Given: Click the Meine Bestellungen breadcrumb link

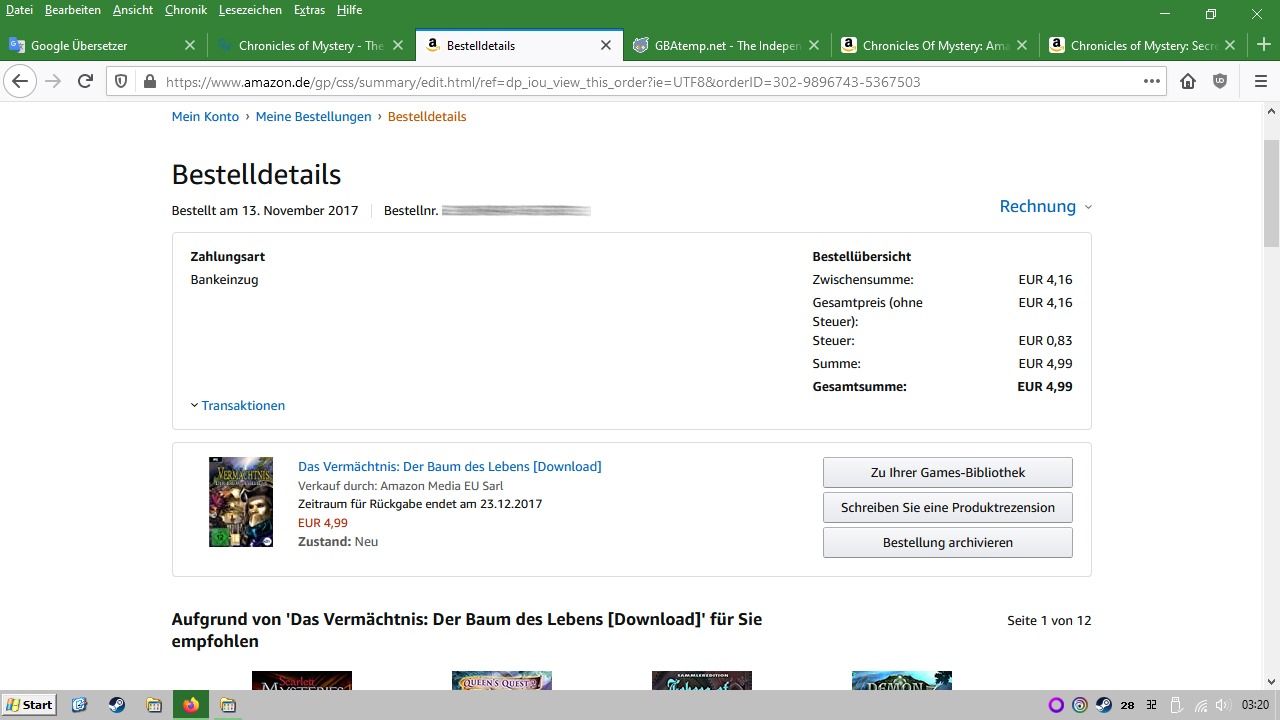Looking at the screenshot, I should coord(313,116).
